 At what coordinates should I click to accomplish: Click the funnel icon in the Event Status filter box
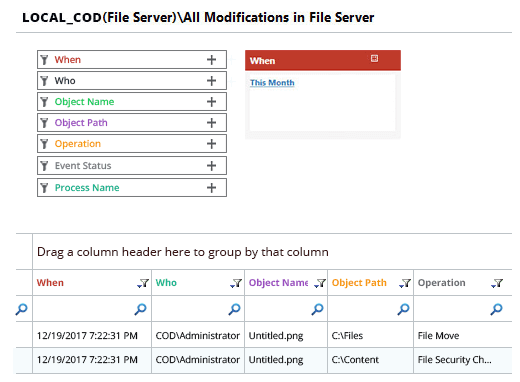tap(44, 166)
